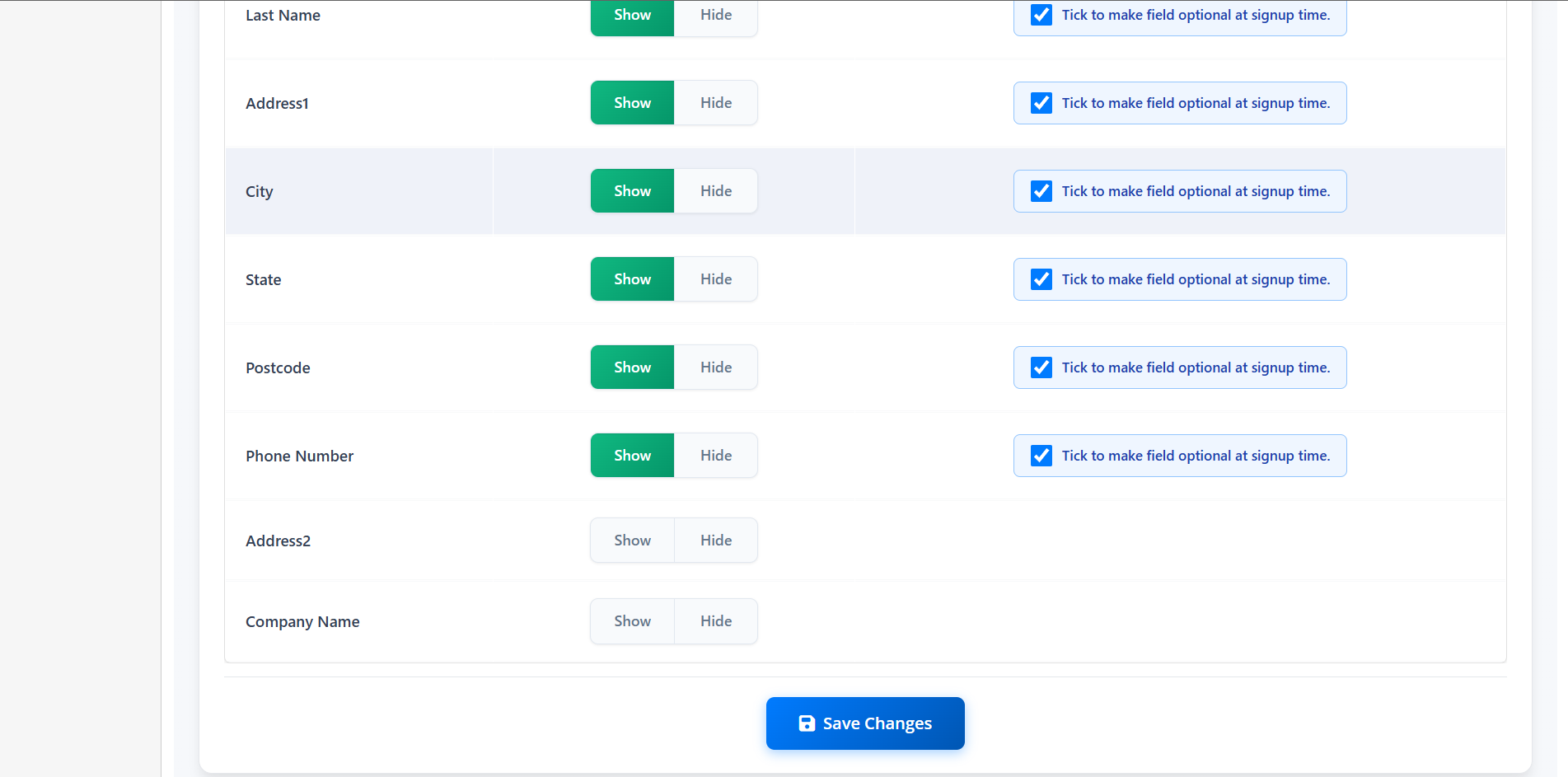Screen dimensions: 1568x777
Task: Hide the Last Name field
Action: pos(715,14)
